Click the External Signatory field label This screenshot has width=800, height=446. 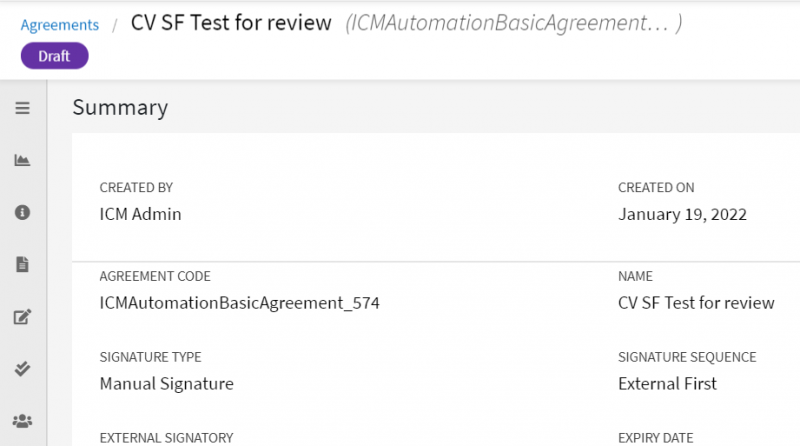click(x=166, y=437)
